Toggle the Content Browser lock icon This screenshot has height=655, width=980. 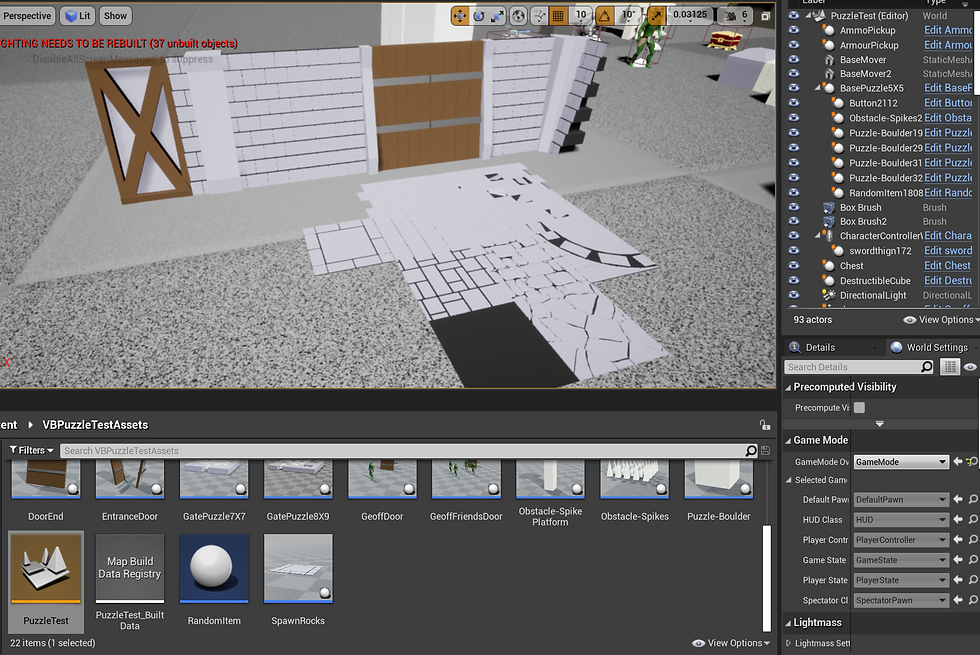pos(764,425)
